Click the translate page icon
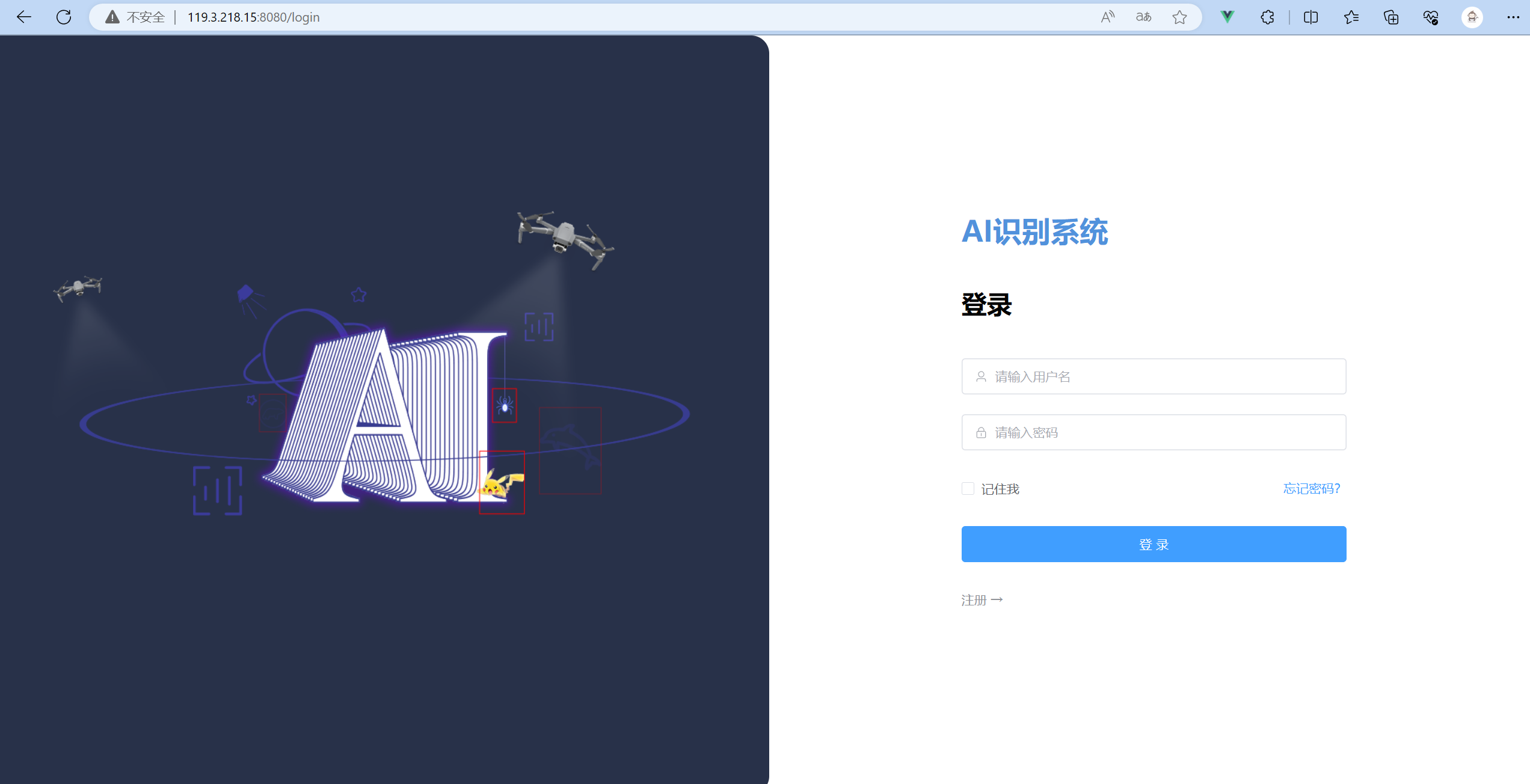This screenshot has height=784, width=1530. coord(1143,17)
